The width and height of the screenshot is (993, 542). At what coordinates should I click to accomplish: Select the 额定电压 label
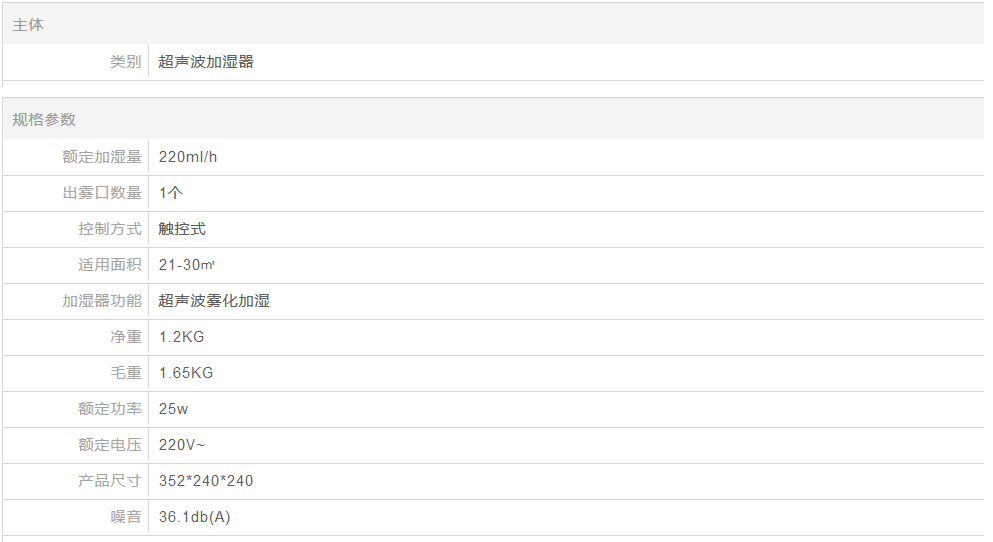(x=110, y=445)
